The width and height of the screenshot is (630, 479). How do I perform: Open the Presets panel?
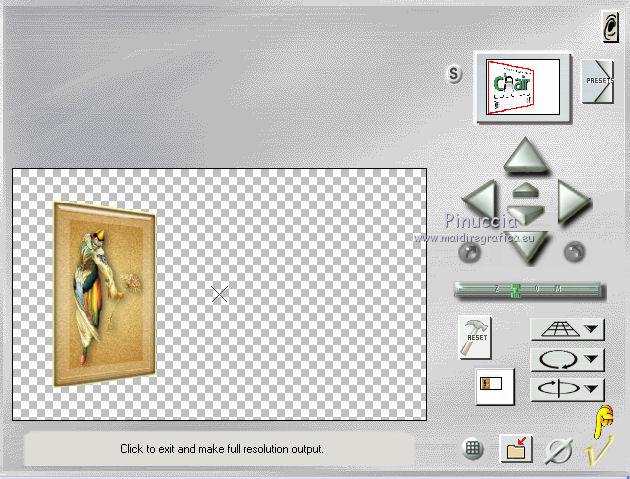click(x=597, y=82)
